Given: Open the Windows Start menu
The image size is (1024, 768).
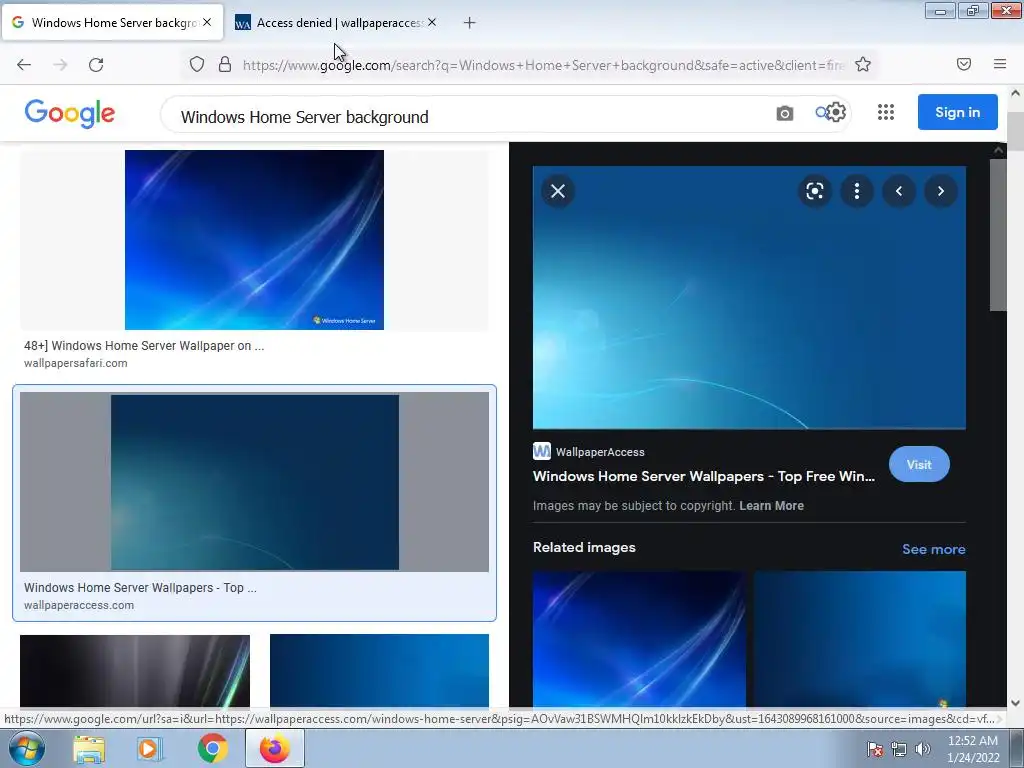Looking at the screenshot, I should tap(27, 748).
